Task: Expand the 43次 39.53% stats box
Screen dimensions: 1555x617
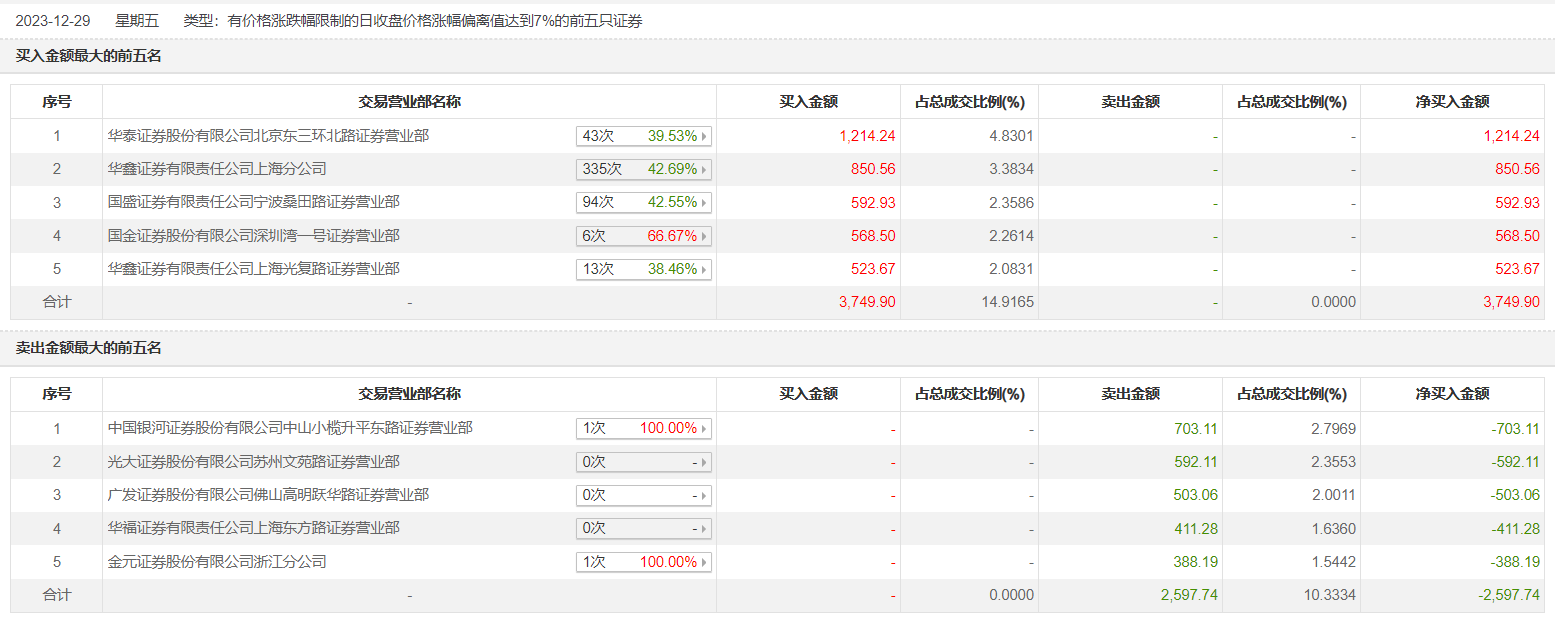Action: click(643, 136)
